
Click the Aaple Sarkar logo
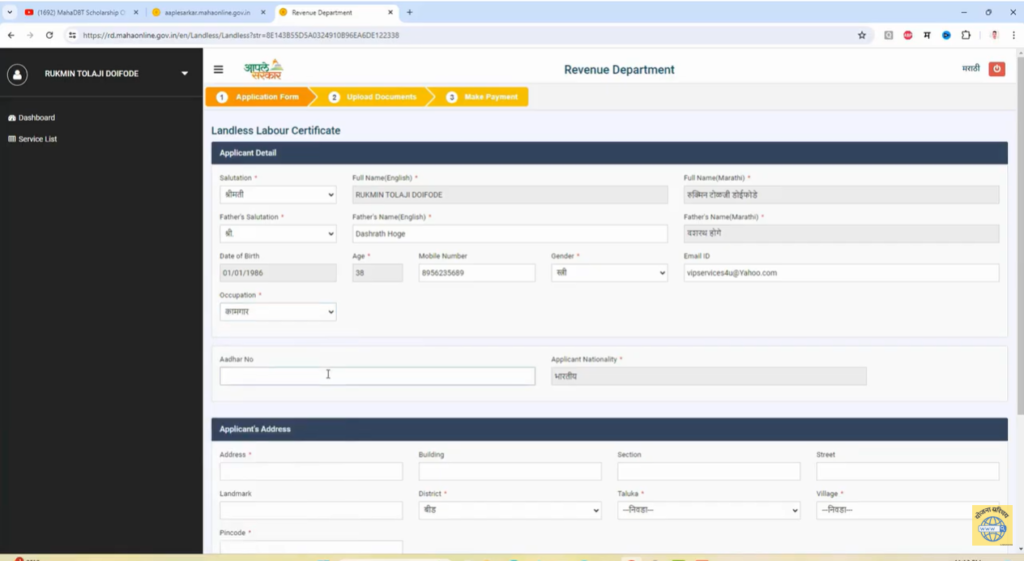click(x=263, y=69)
